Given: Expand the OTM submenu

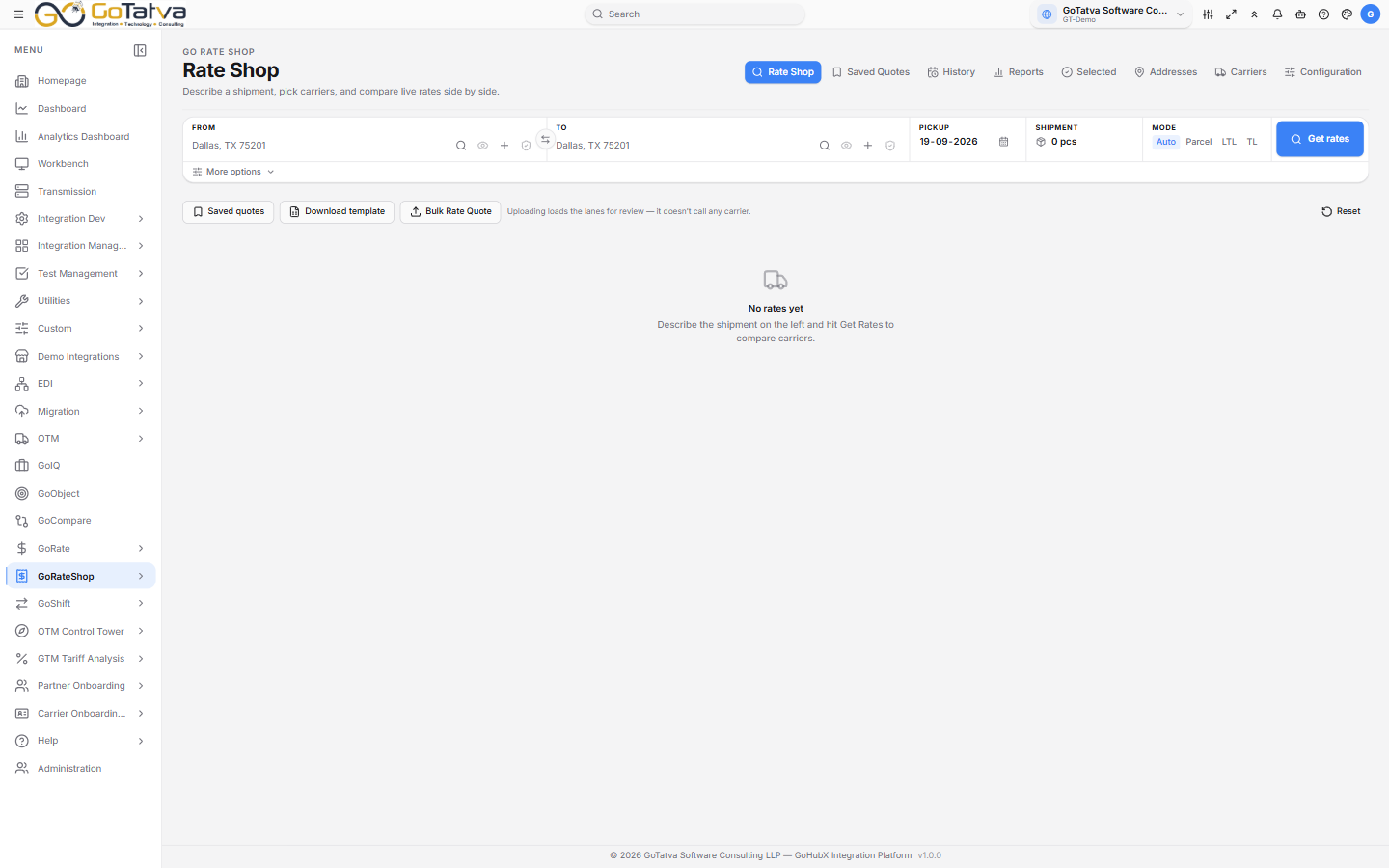Looking at the screenshot, I should pyautogui.click(x=81, y=439).
